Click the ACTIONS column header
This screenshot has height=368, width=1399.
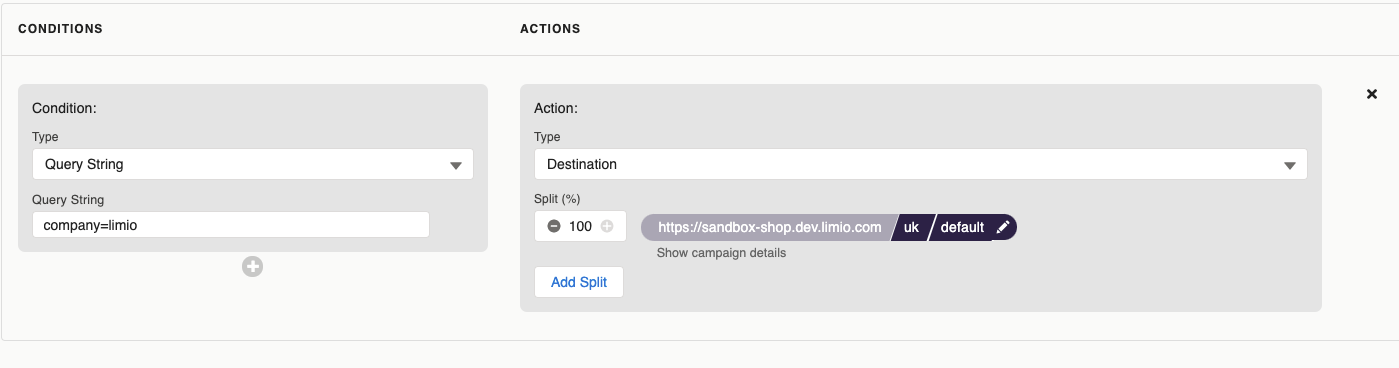click(550, 29)
